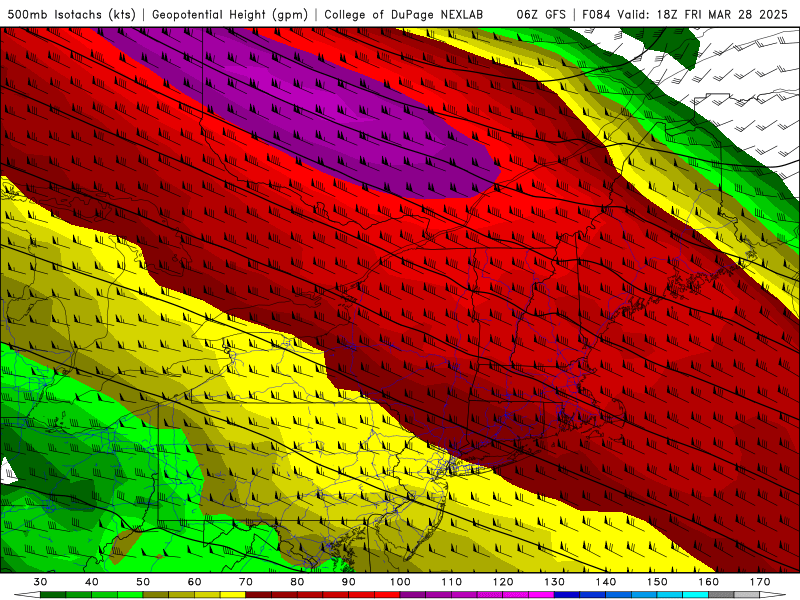The image size is (800, 600).
Task: Click the bright red swatch just before 100
Action: (387, 595)
